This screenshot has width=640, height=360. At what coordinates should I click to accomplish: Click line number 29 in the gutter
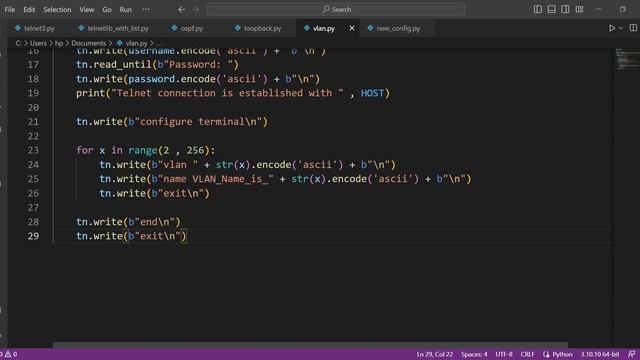33,236
